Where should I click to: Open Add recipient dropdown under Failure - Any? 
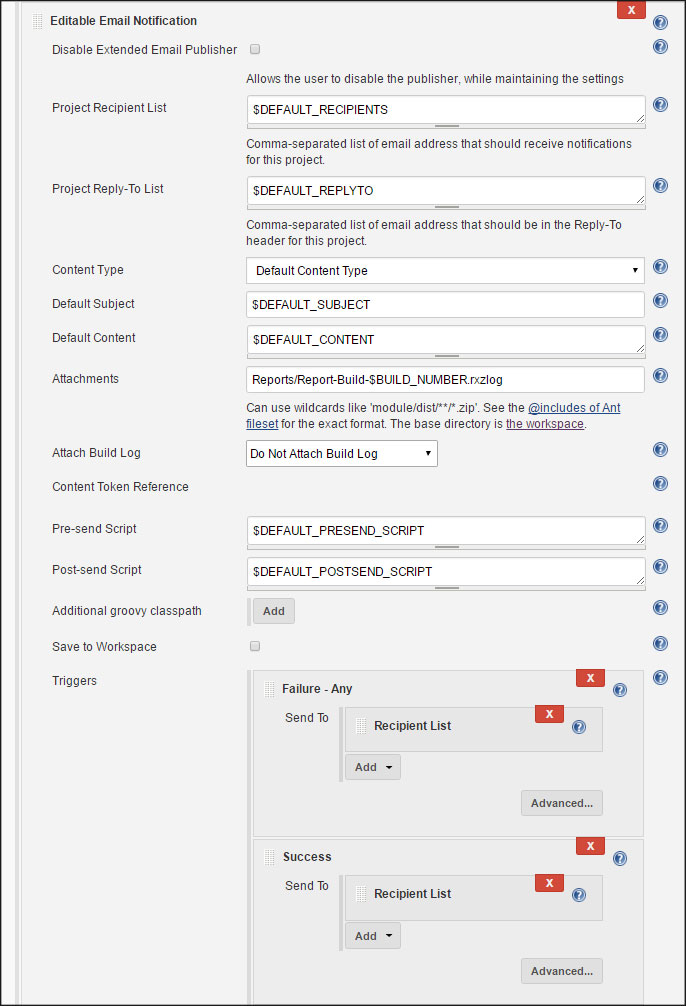[373, 767]
